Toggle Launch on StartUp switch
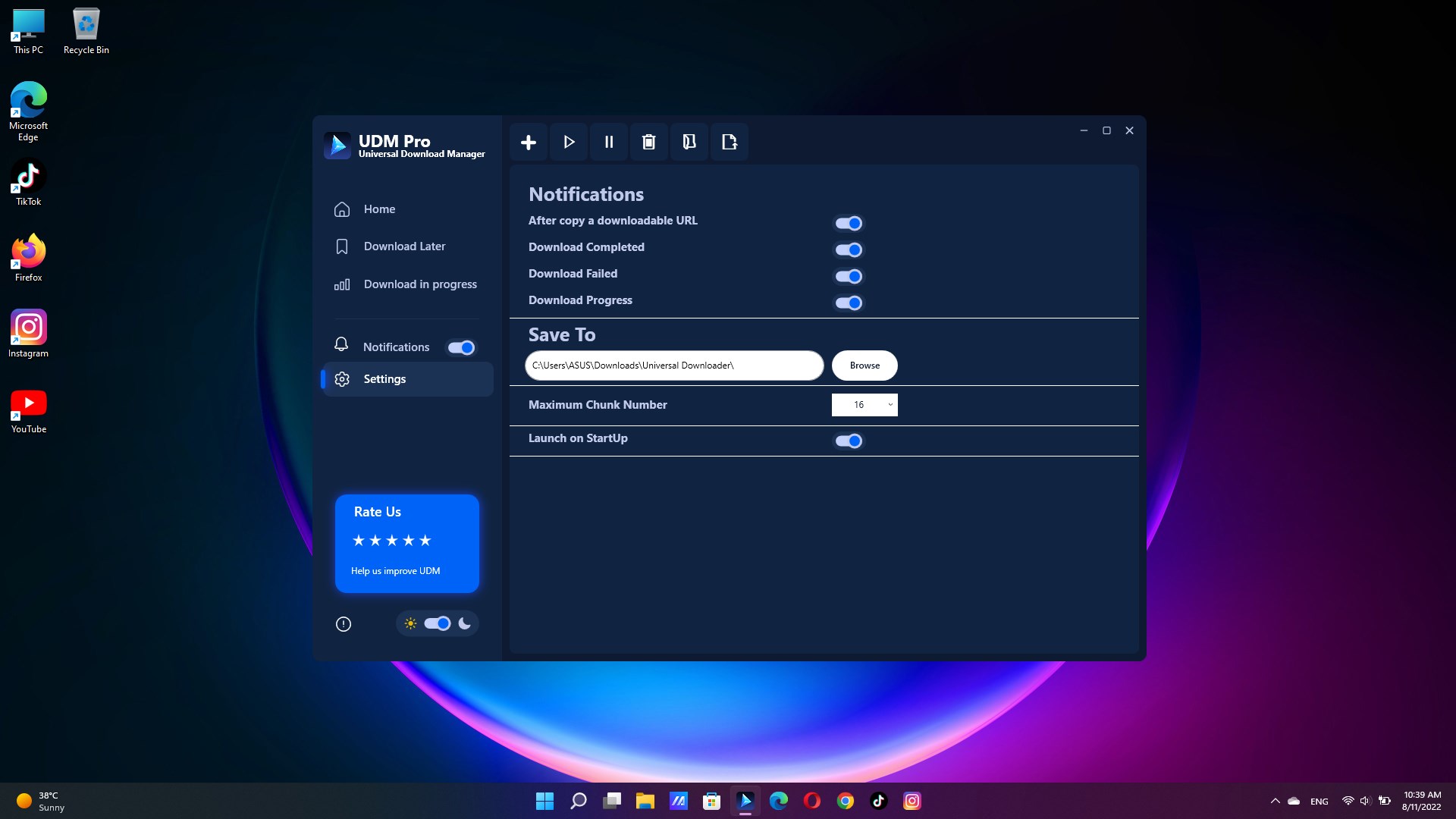This screenshot has width=1456, height=819. (x=849, y=441)
